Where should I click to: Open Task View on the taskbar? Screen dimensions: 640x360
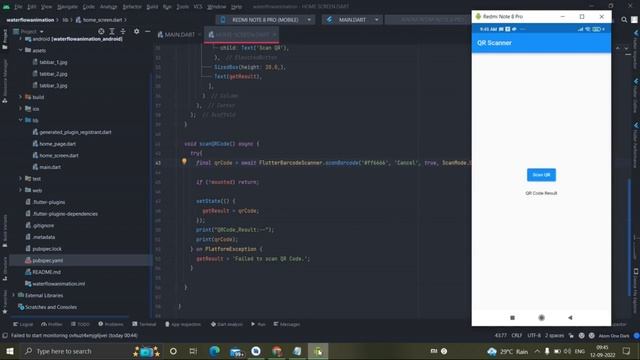pyautogui.click(x=193, y=351)
